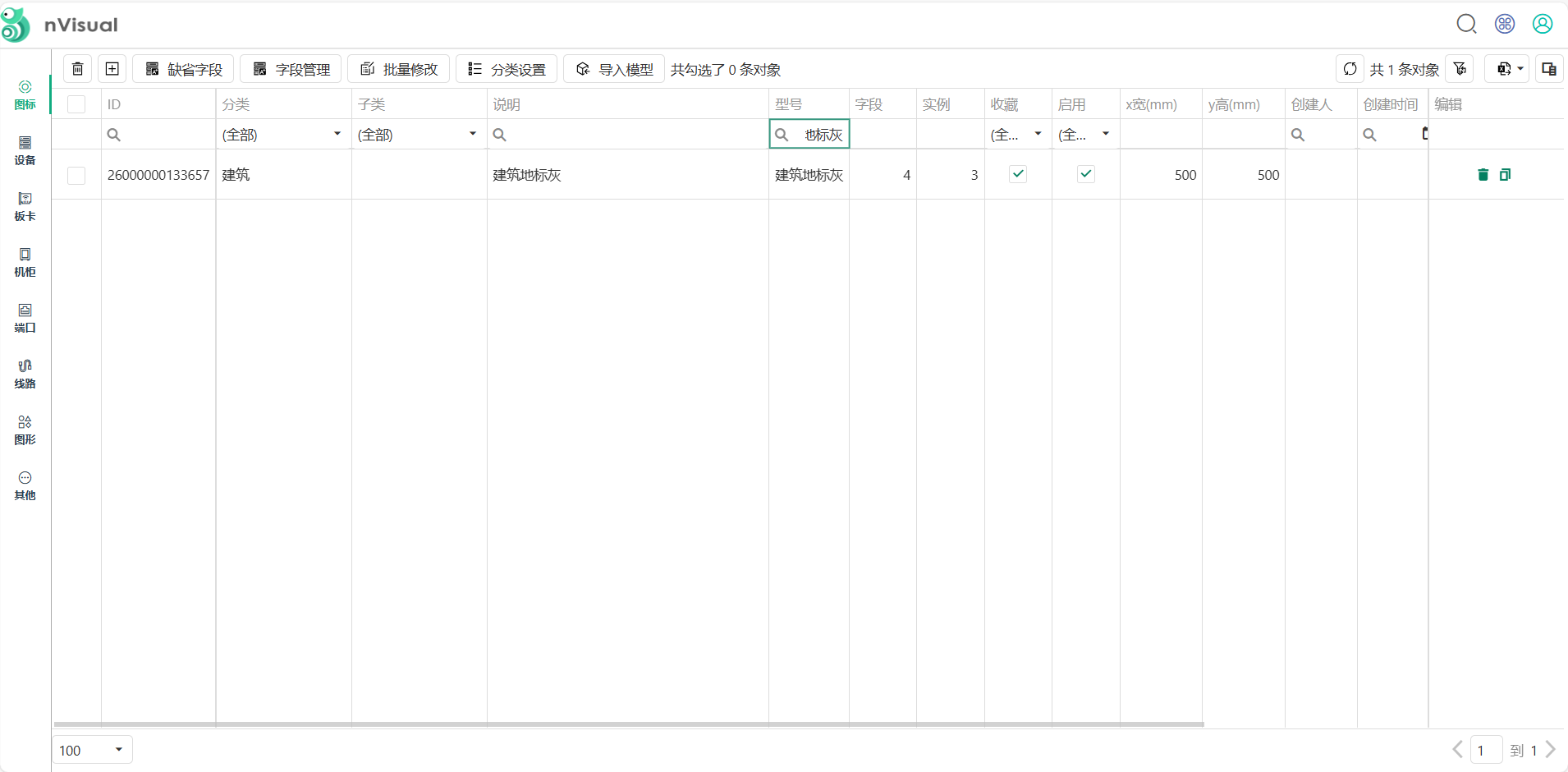Select the 图标 section in sidebar

click(x=25, y=95)
